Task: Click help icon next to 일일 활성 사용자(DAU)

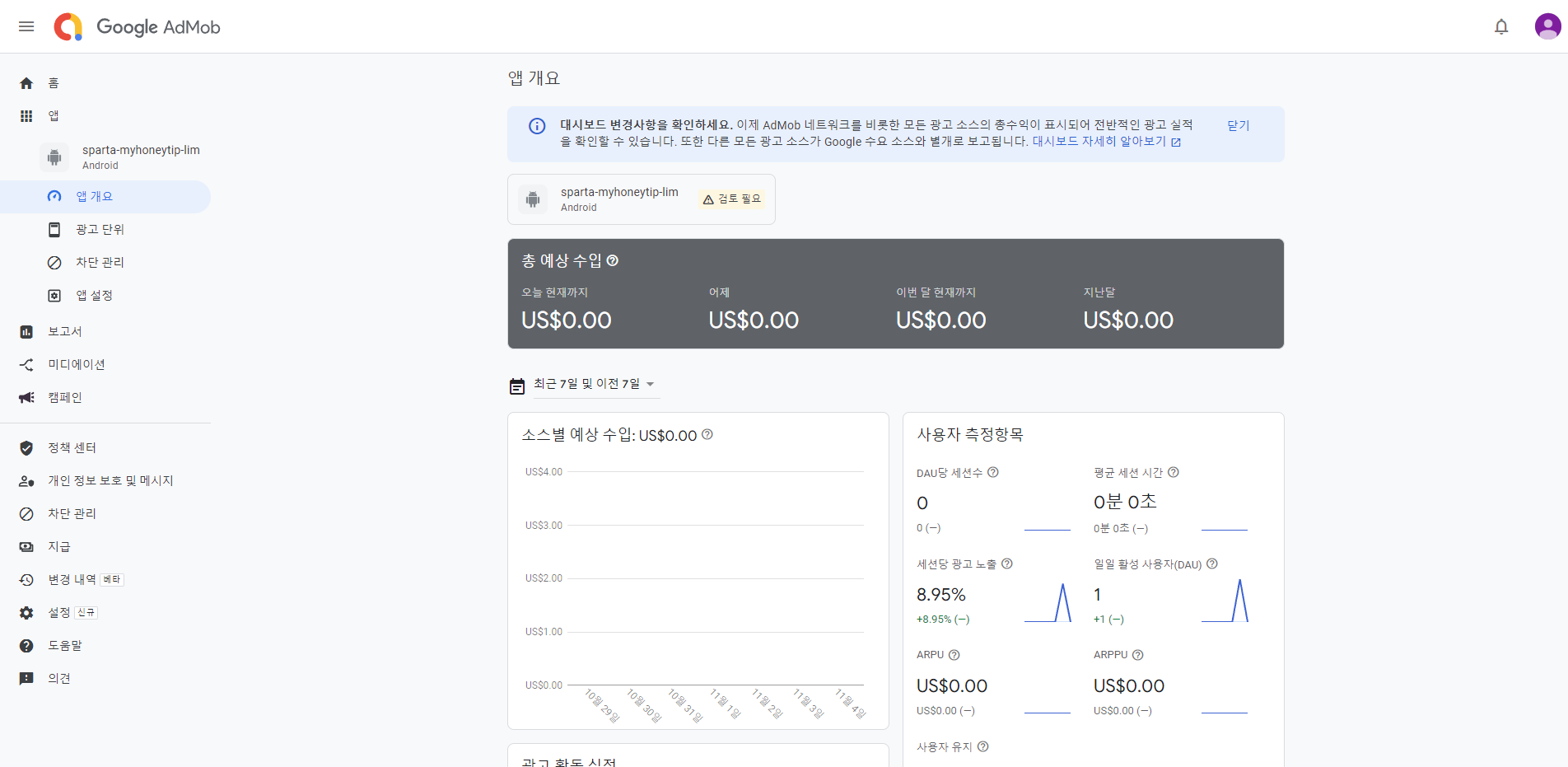Action: coord(1212,564)
